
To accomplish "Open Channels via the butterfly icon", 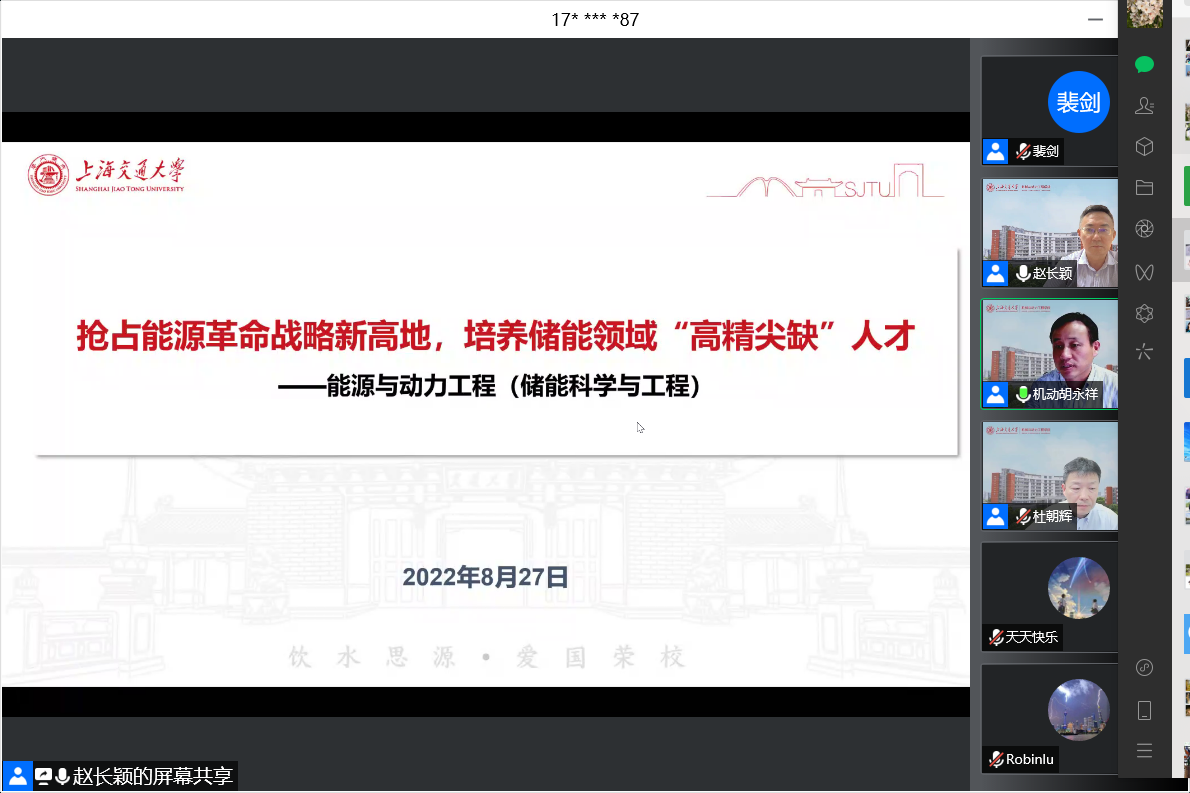I will pyautogui.click(x=1145, y=271).
